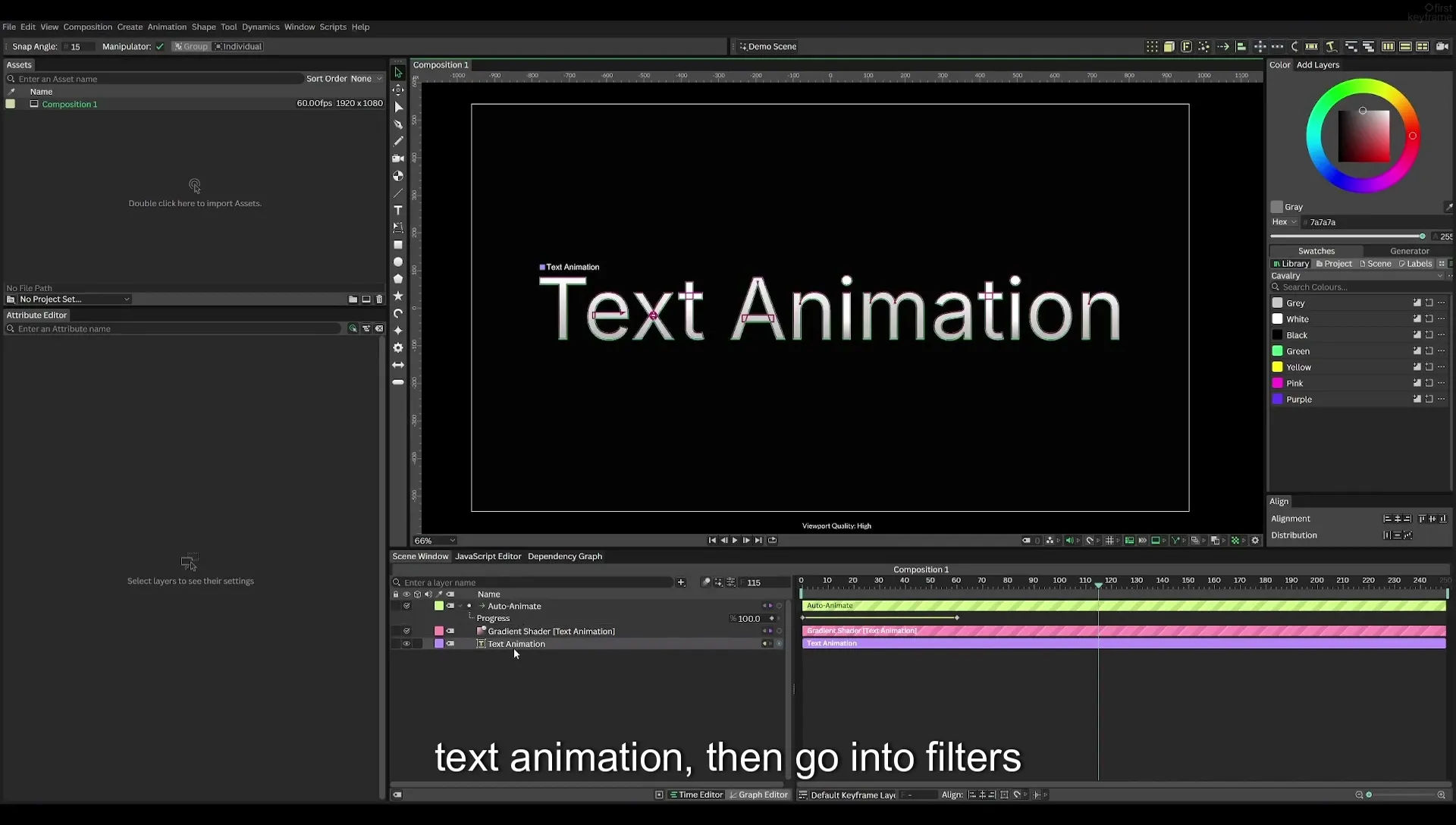Open the Generator swatches tab
This screenshot has height=825, width=1456.
[1409, 251]
